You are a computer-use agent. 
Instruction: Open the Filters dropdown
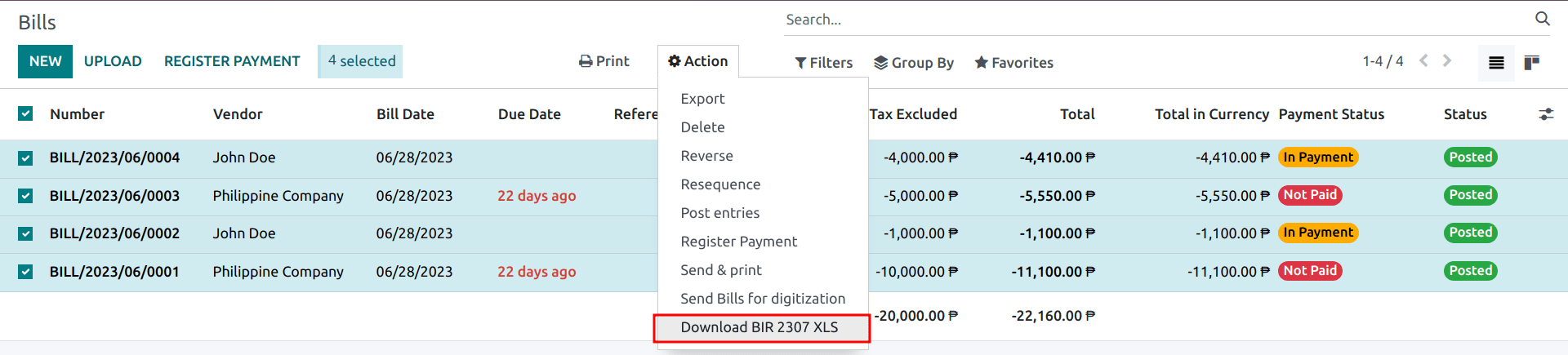coord(823,63)
